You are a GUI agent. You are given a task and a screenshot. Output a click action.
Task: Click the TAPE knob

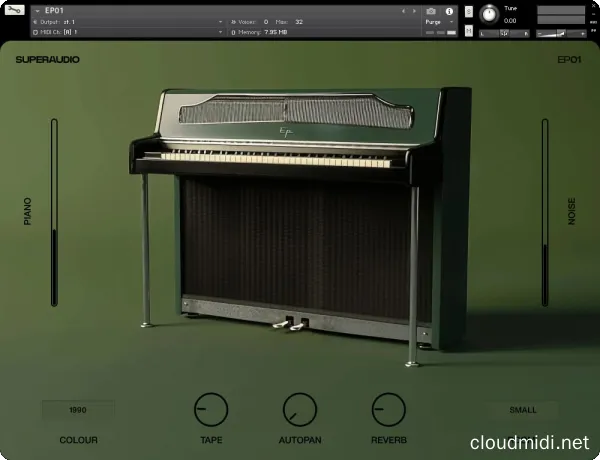point(211,410)
